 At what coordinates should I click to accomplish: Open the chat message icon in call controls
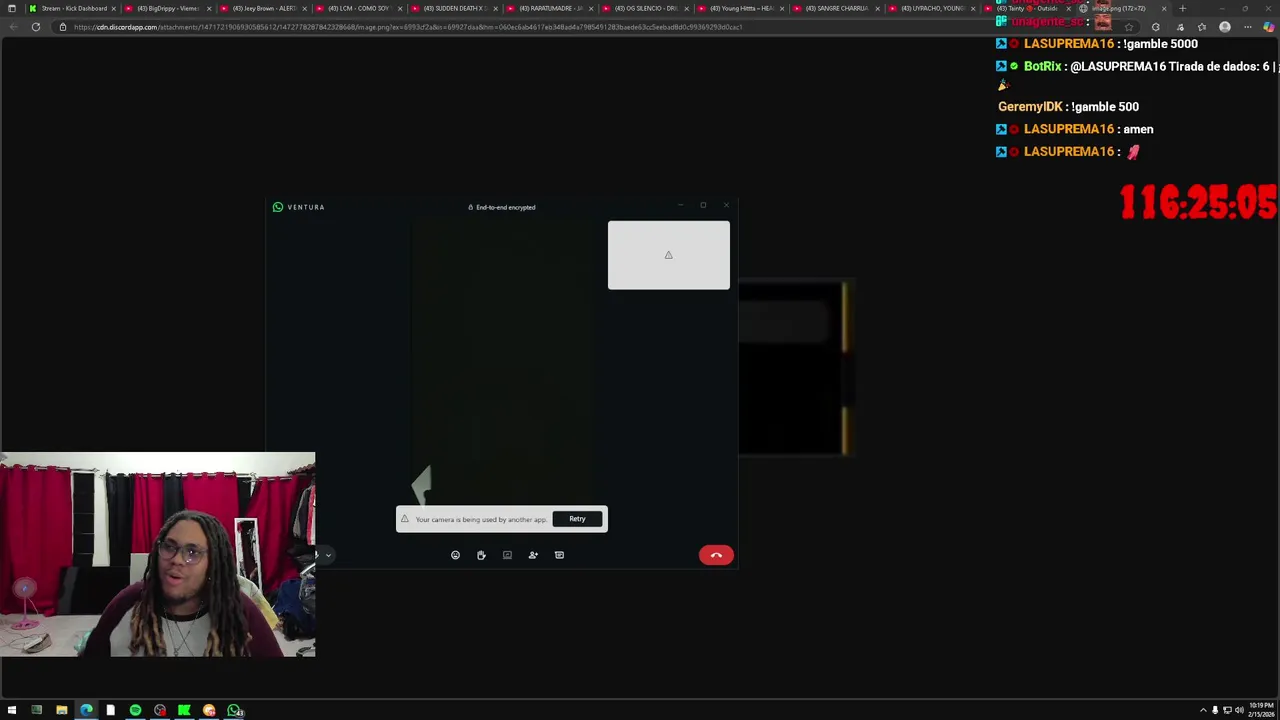(x=559, y=555)
